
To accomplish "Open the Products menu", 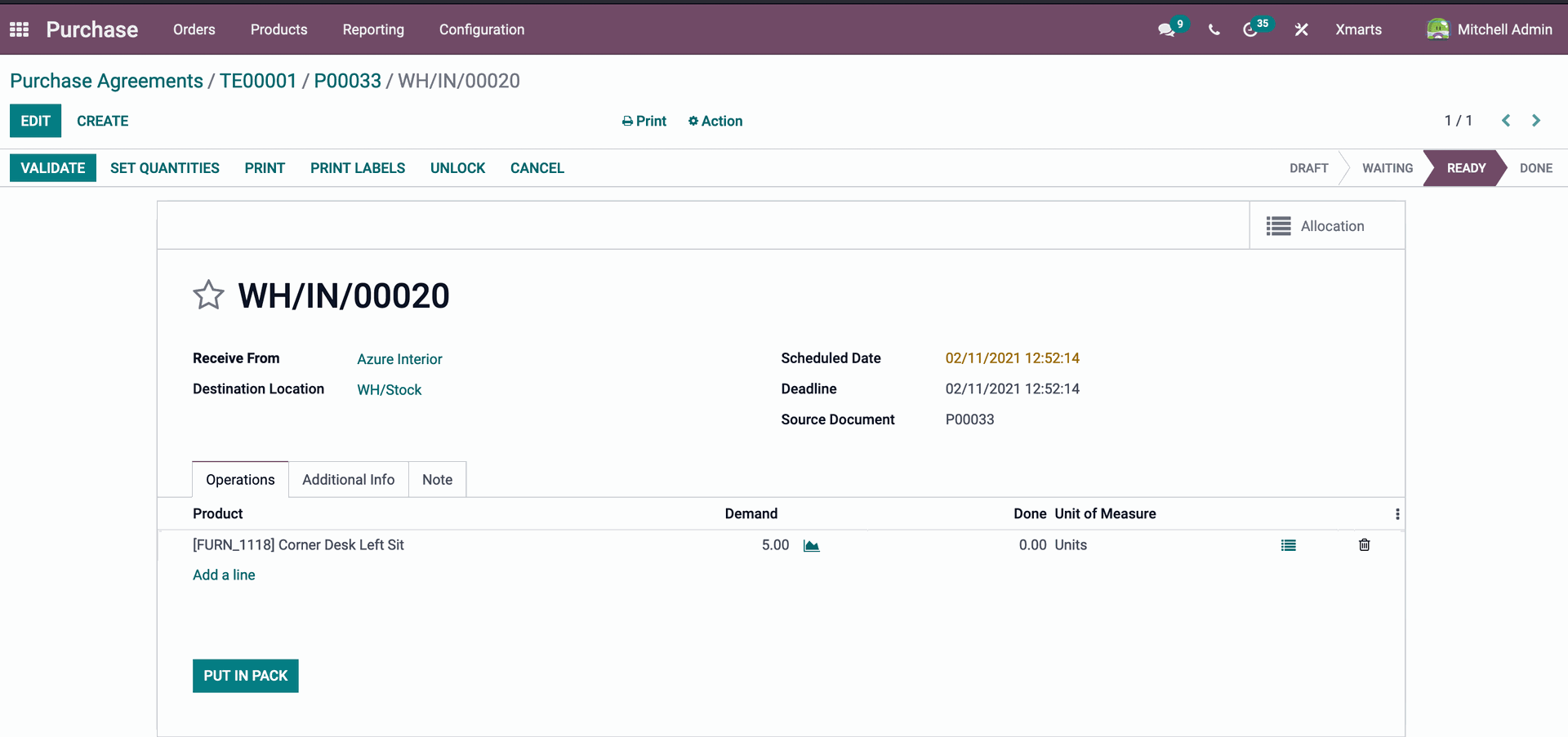I will pos(279,29).
